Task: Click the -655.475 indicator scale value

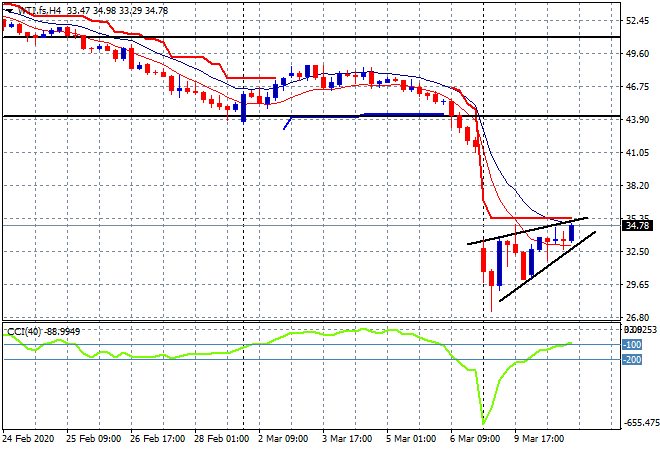Action: pos(640,423)
